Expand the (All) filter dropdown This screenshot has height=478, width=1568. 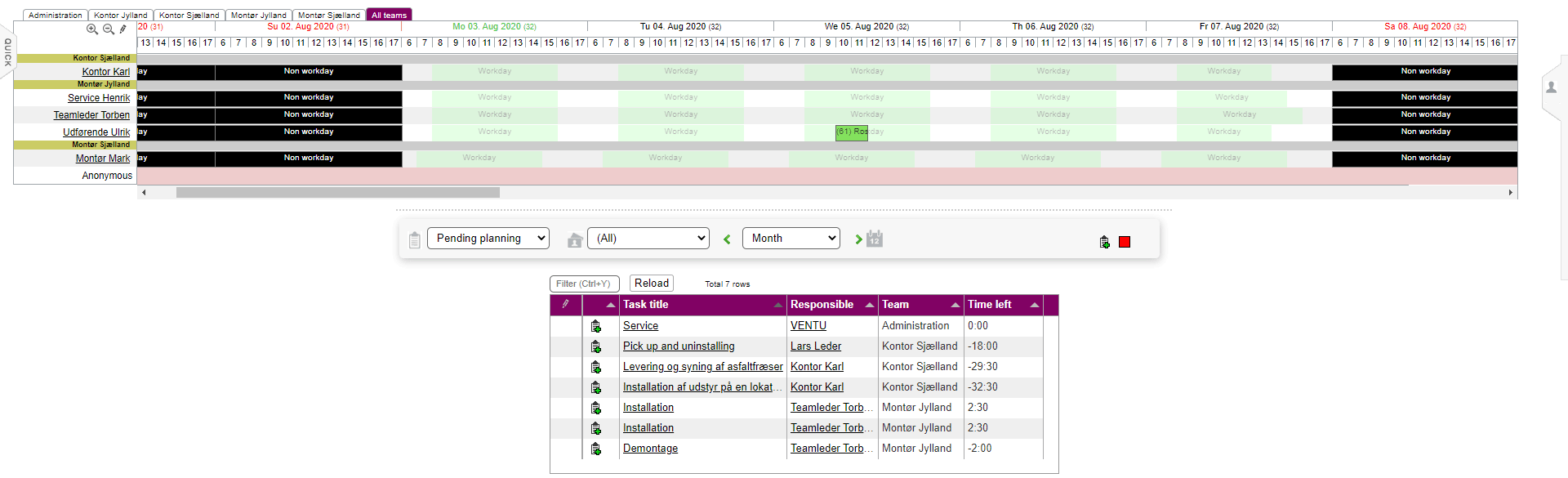click(x=648, y=239)
